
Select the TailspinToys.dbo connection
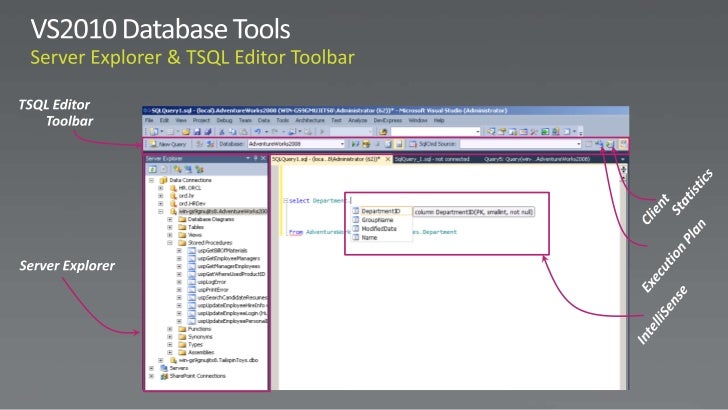pos(218,360)
